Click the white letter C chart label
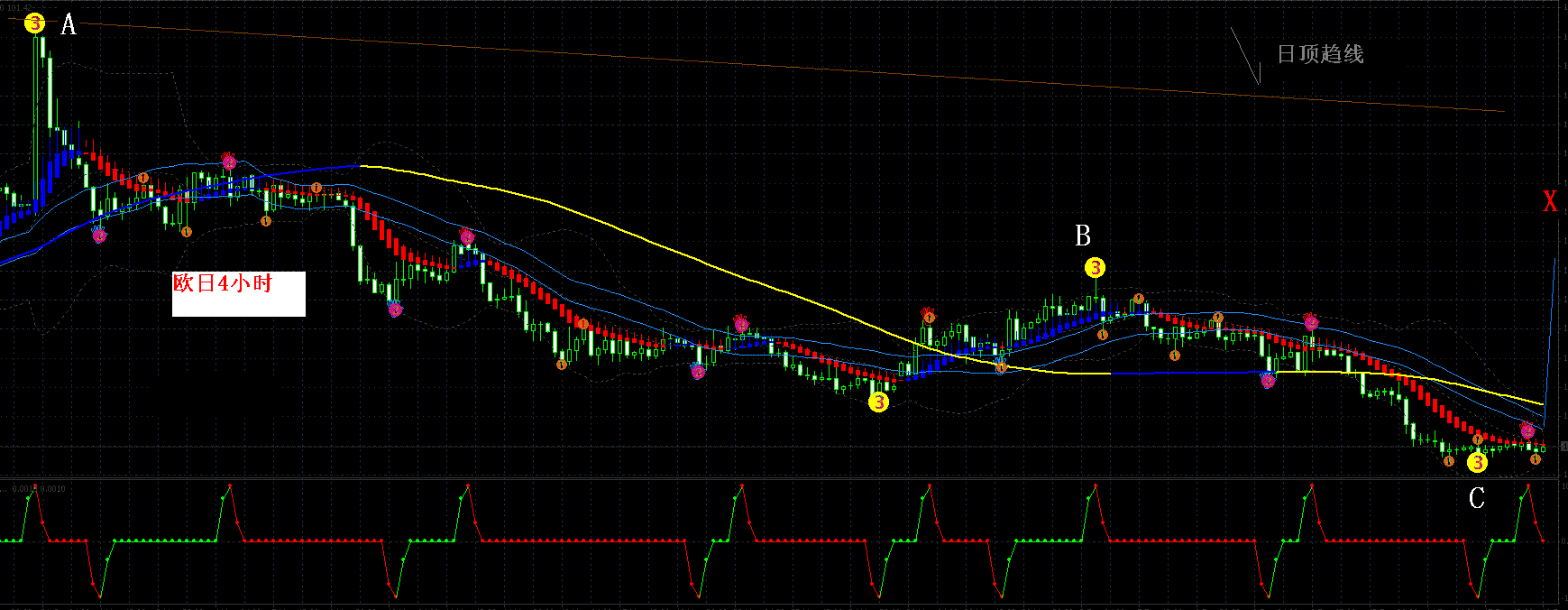 pyautogui.click(x=1476, y=498)
